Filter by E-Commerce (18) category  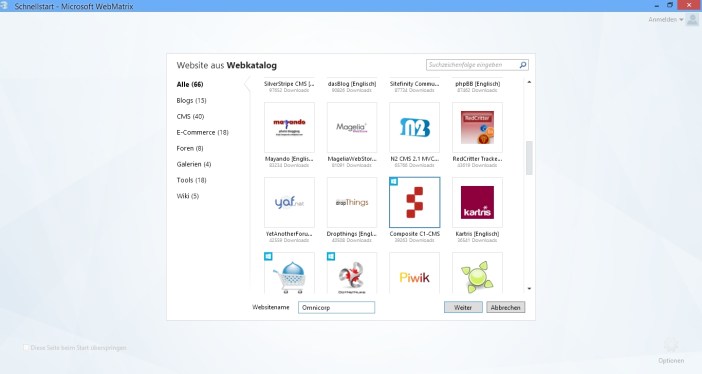pyautogui.click(x=202, y=132)
